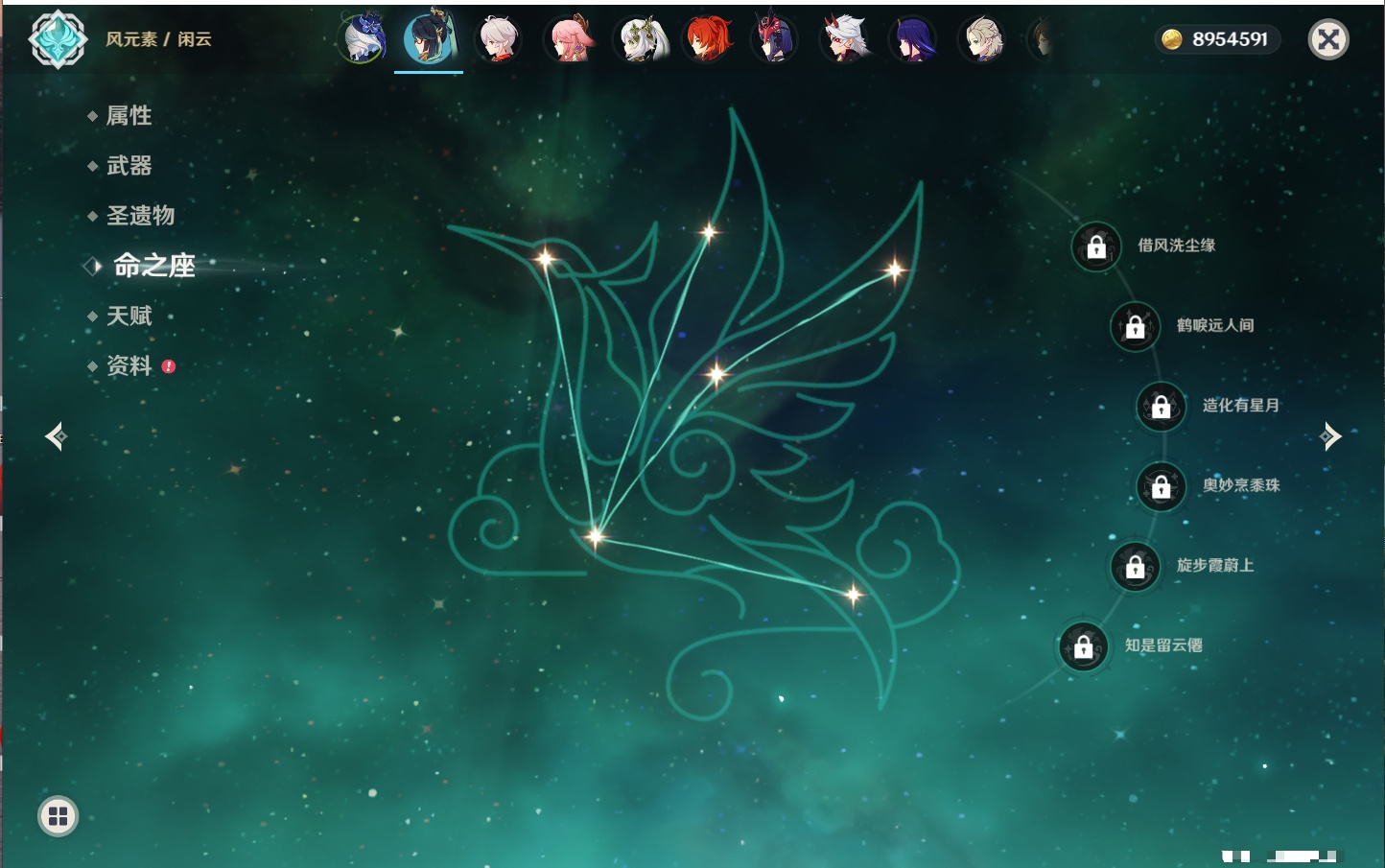Select the highlighted Xianyun avatar
The height and width of the screenshot is (868, 1385).
(429, 39)
